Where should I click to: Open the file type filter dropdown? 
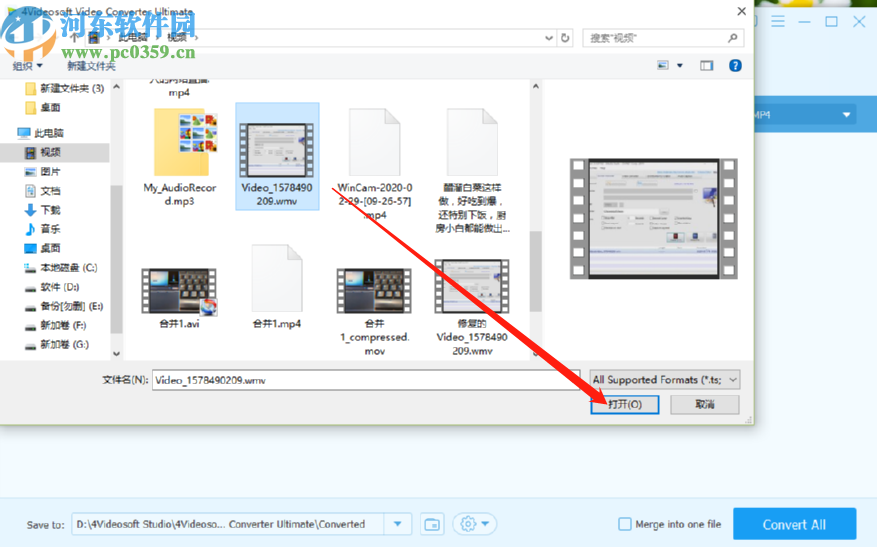click(x=665, y=380)
